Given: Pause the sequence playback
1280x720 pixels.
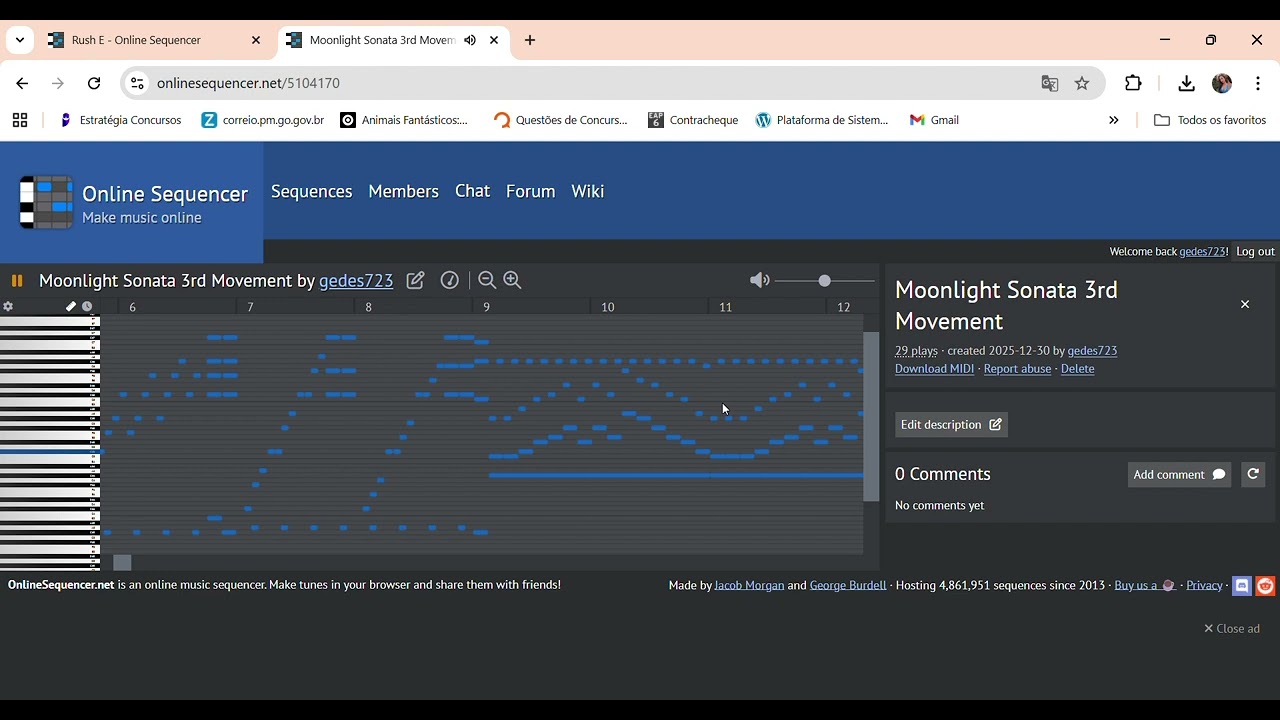Looking at the screenshot, I should (x=17, y=281).
